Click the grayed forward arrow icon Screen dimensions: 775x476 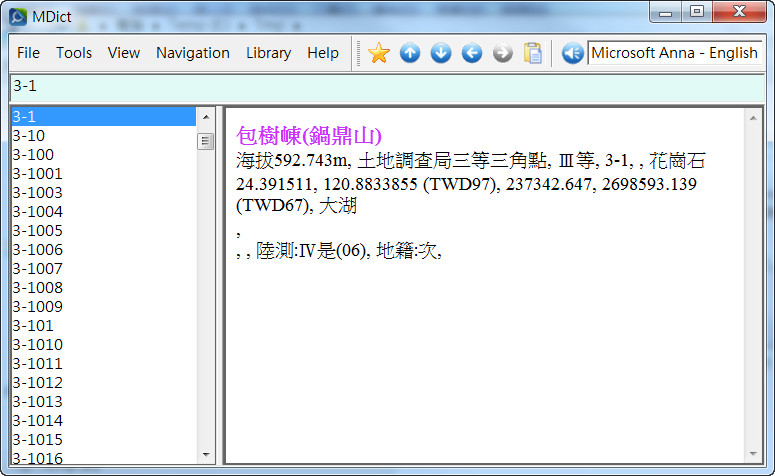503,53
